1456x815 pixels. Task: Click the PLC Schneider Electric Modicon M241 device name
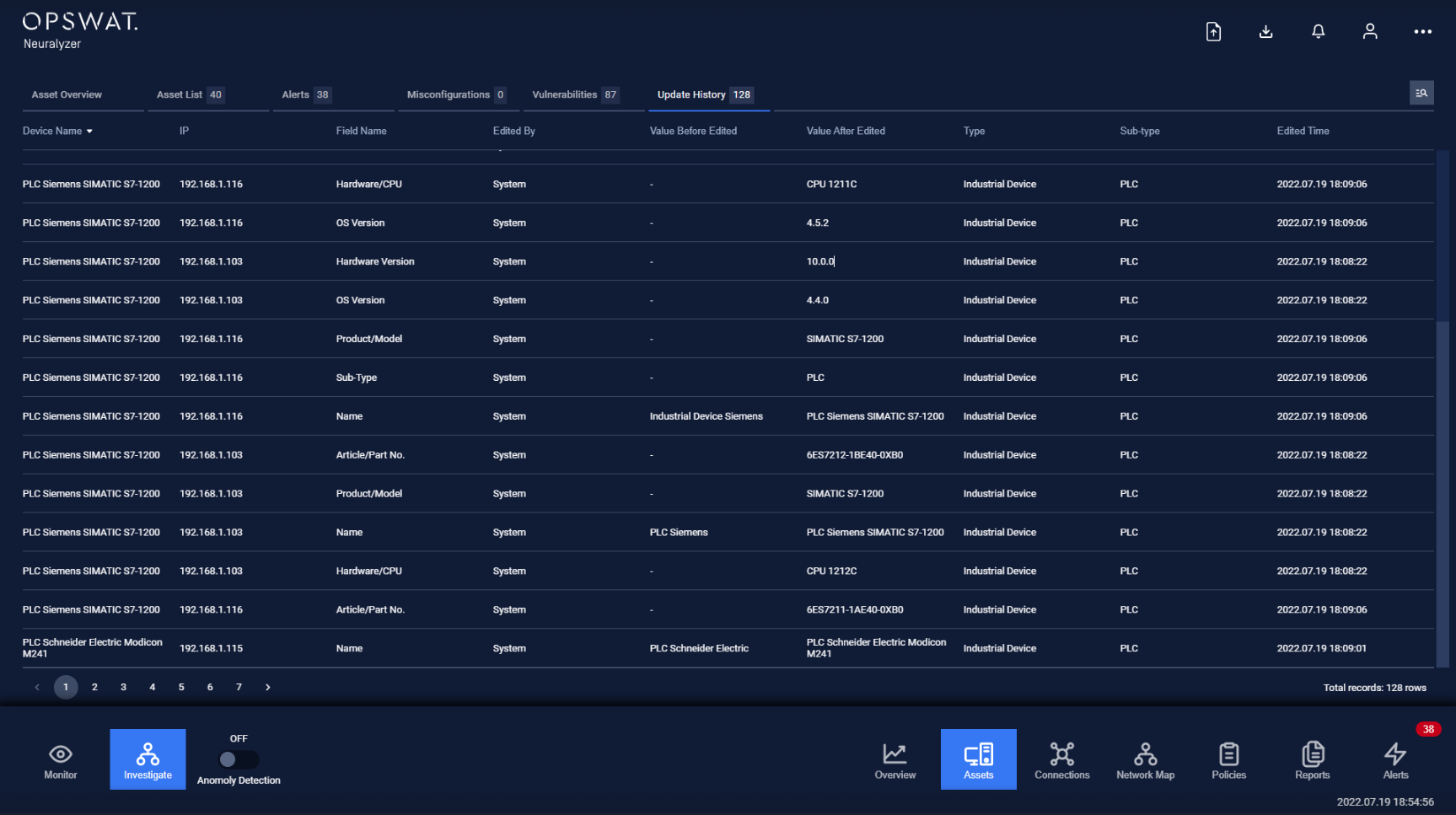93,648
